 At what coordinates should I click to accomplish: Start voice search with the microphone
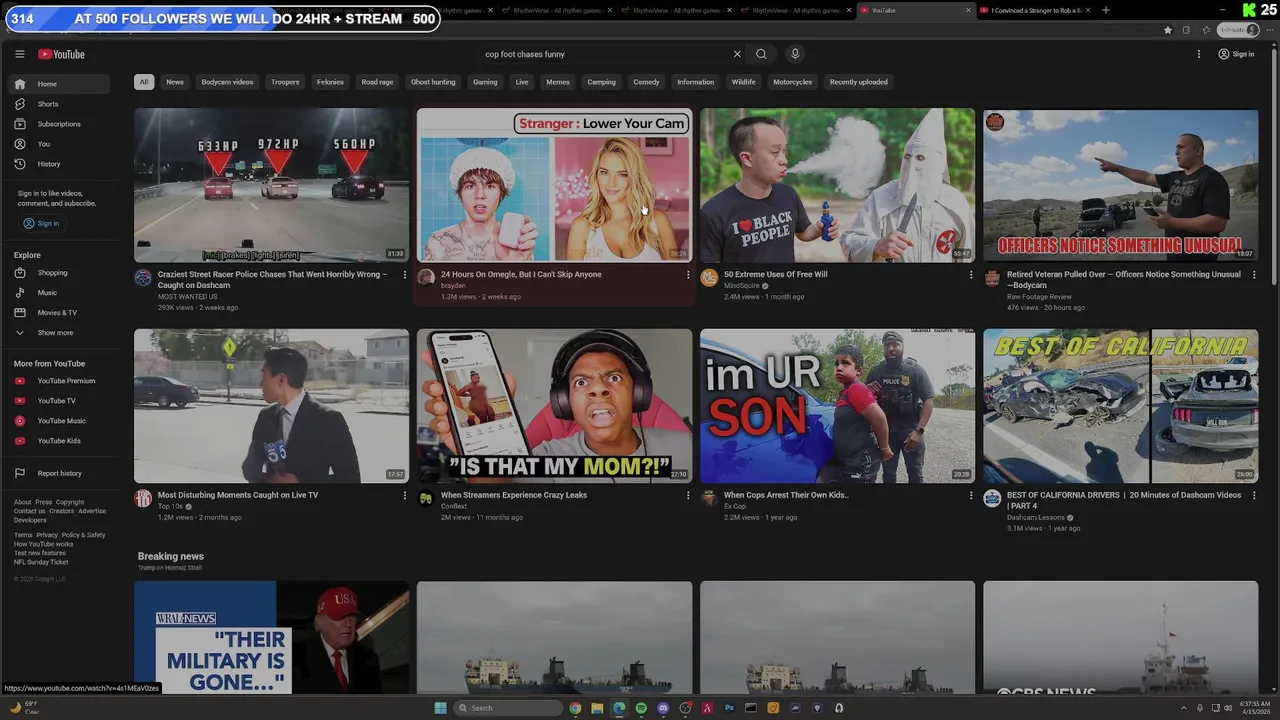pyautogui.click(x=795, y=54)
